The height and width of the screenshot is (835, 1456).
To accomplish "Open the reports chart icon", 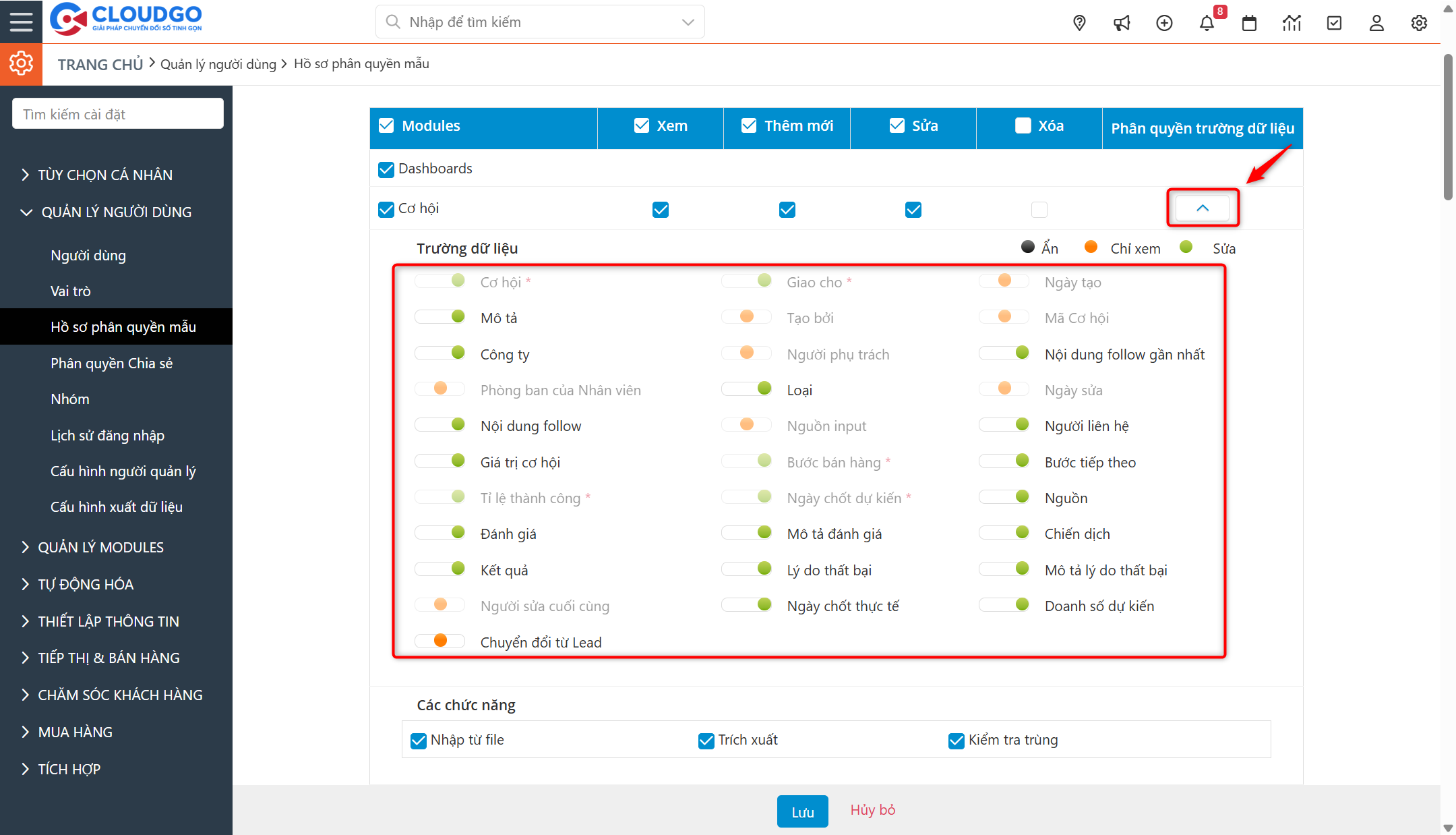I will [x=1292, y=23].
